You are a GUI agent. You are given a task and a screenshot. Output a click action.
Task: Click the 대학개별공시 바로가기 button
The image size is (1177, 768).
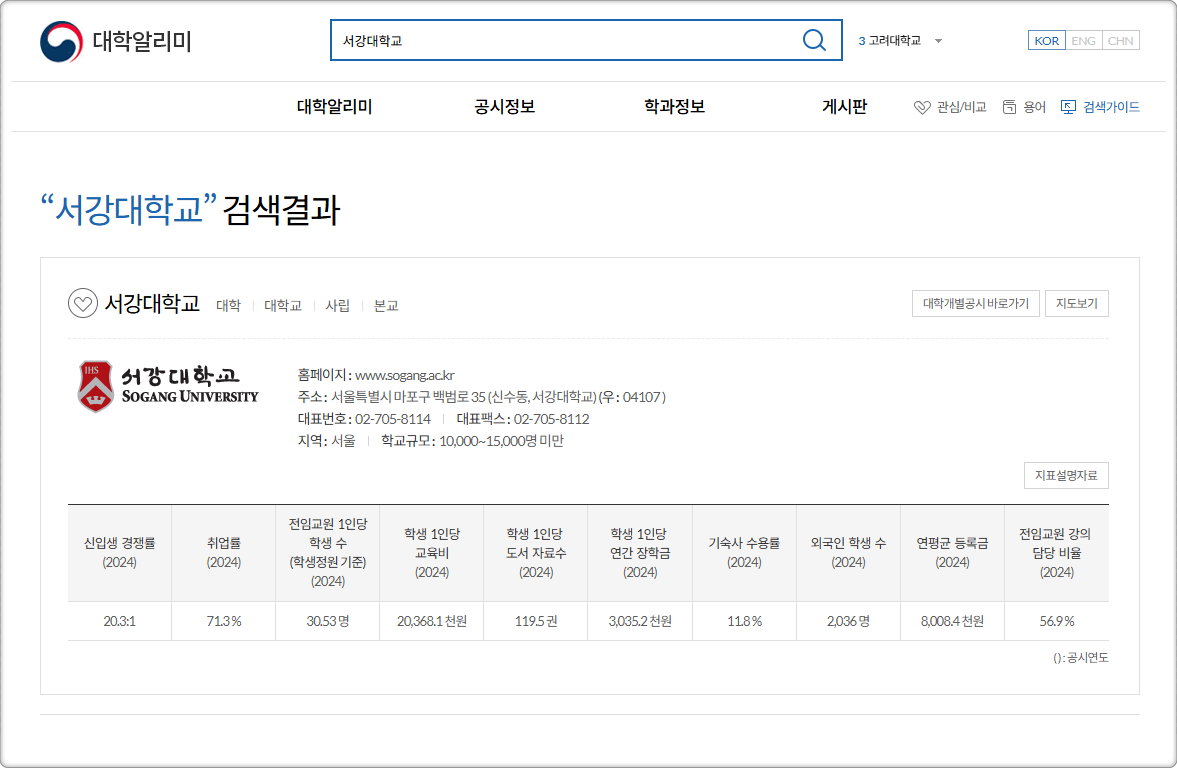(x=976, y=303)
